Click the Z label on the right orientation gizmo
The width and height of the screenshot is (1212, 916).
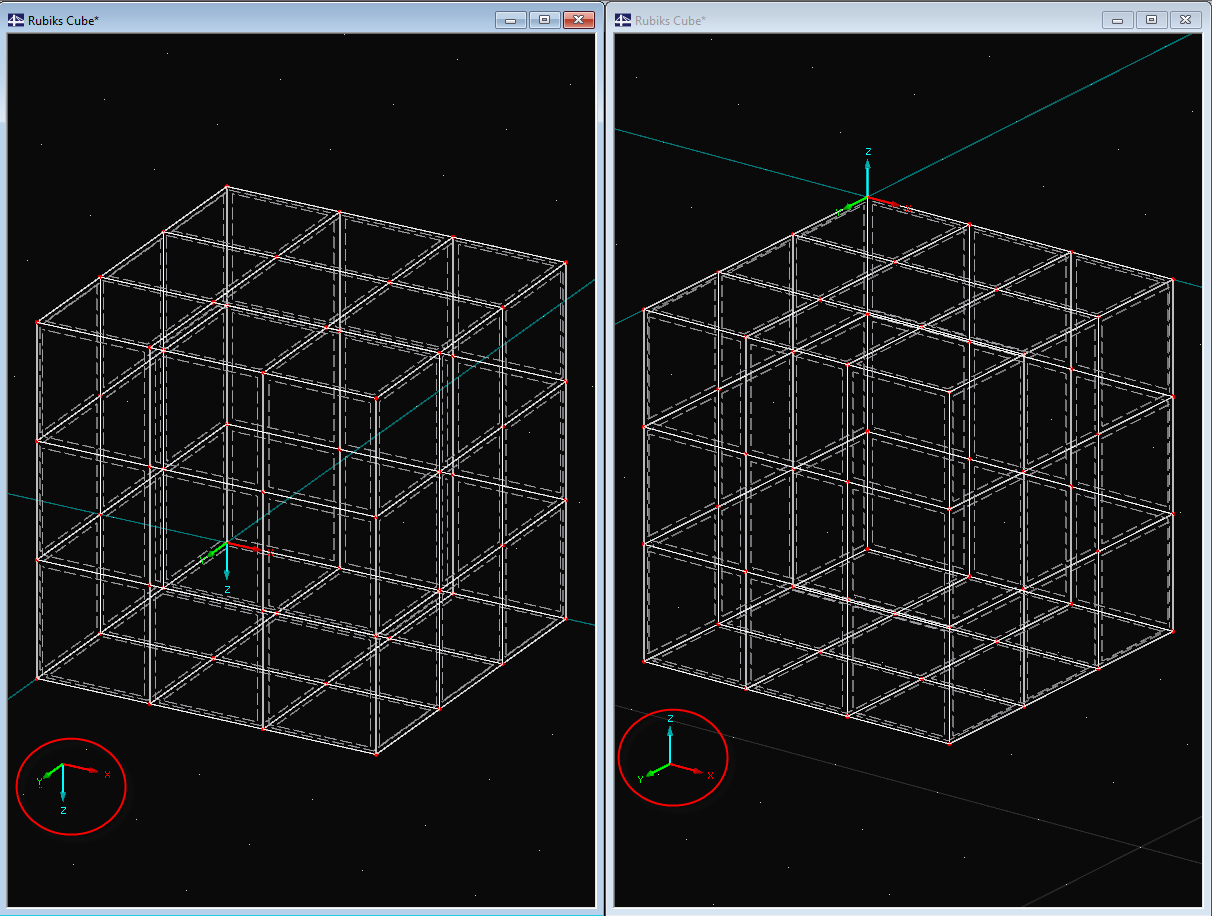coord(673,716)
